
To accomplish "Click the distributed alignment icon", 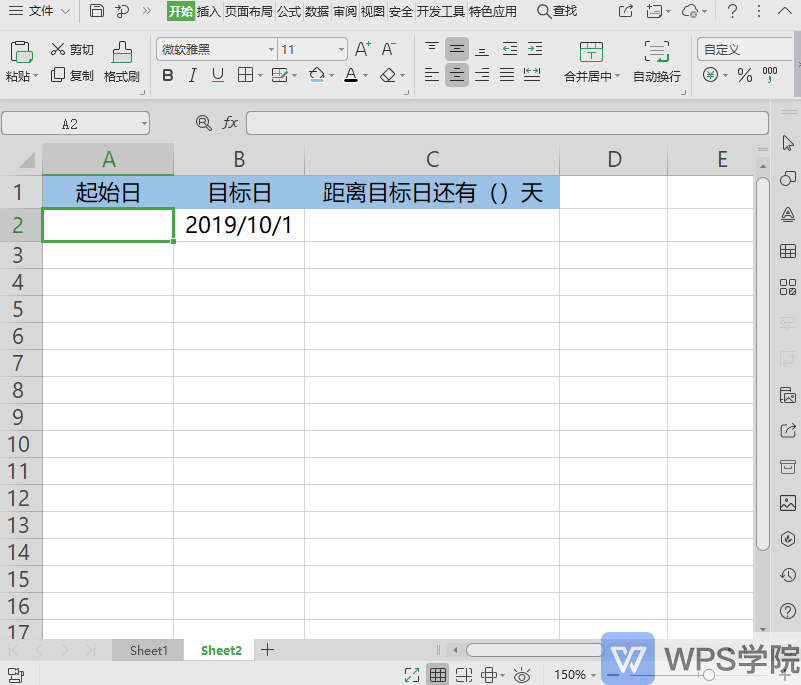I will point(532,75).
